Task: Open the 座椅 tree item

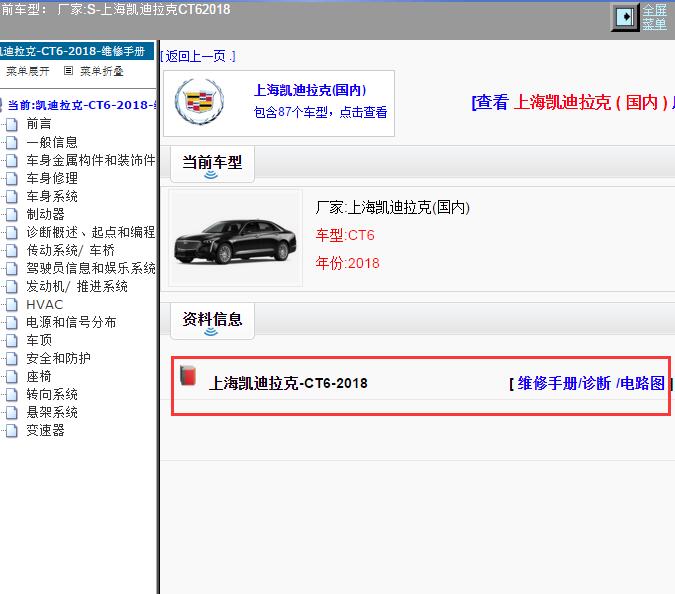Action: tap(39, 376)
